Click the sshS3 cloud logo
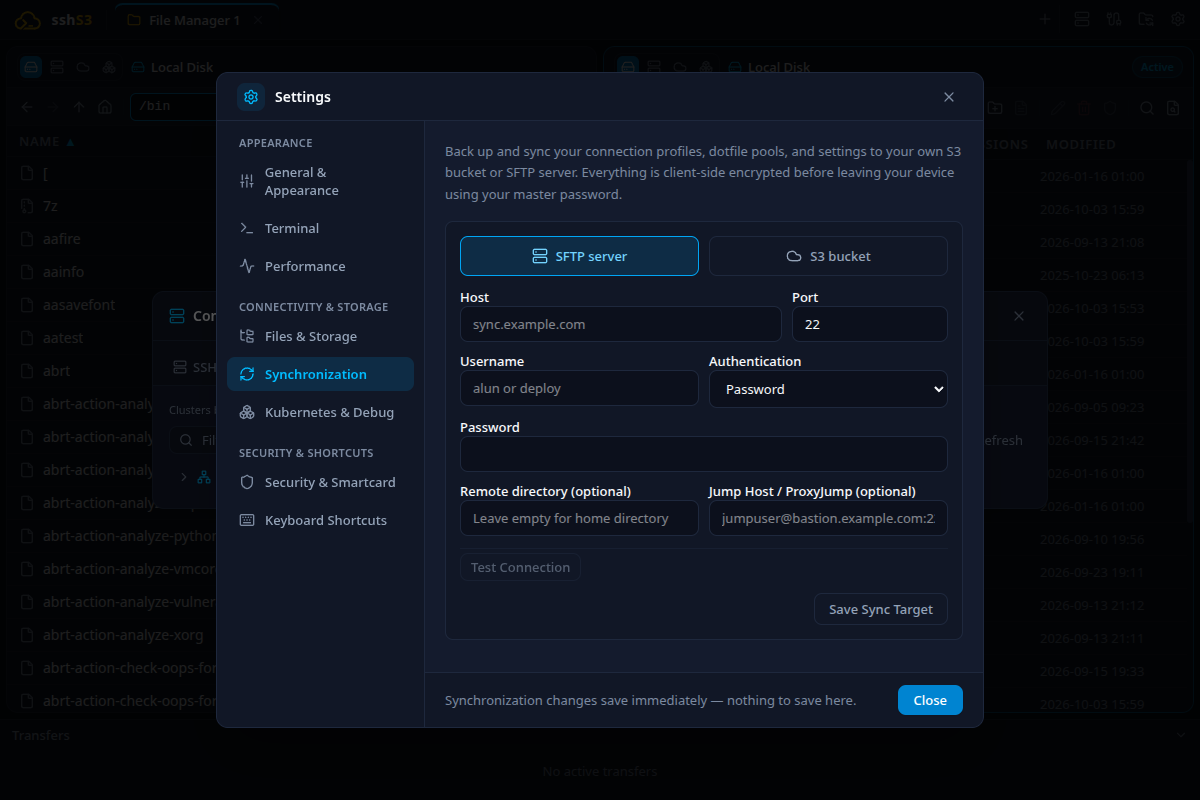The image size is (1200, 800). coord(28,20)
